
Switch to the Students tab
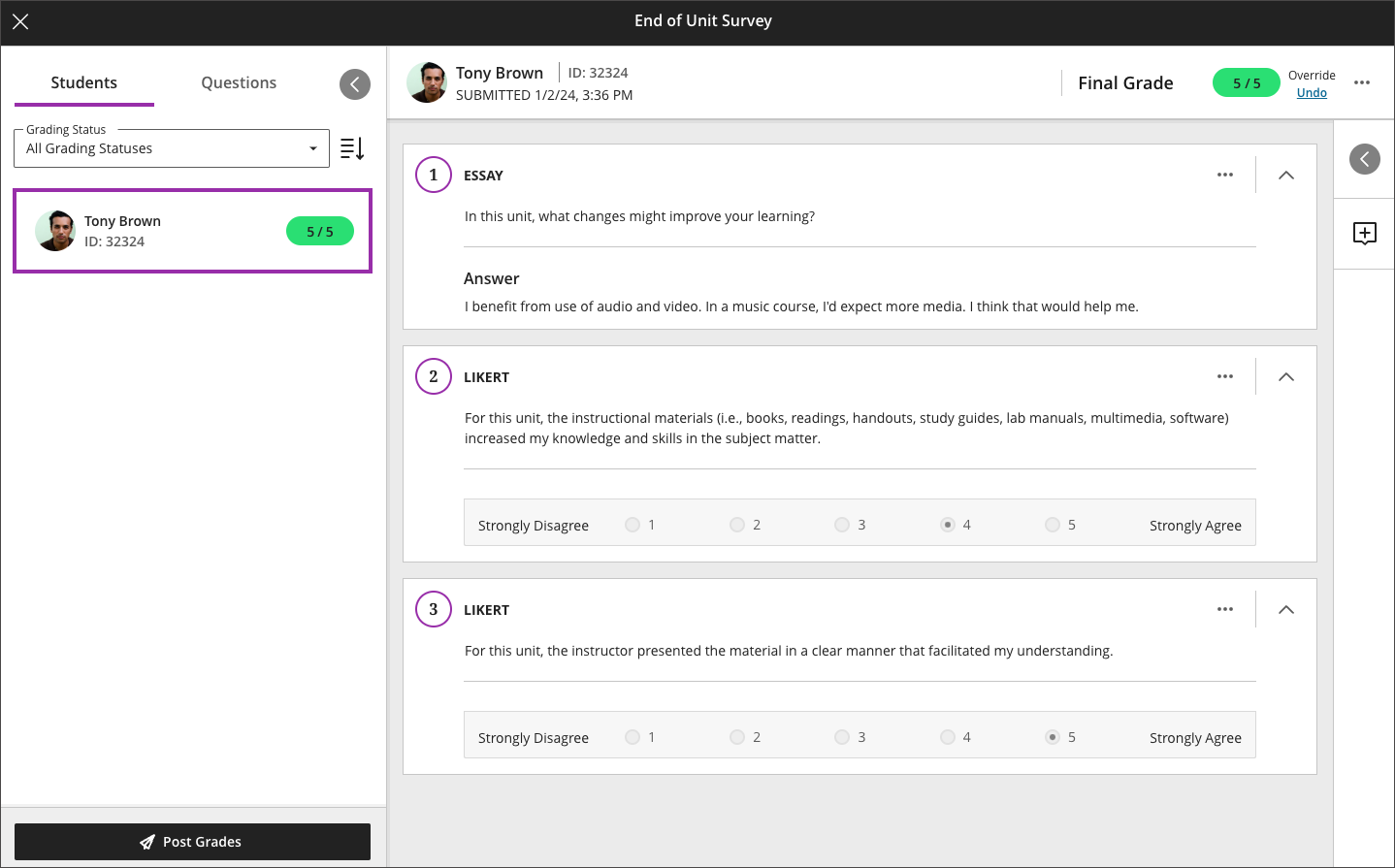click(x=83, y=82)
